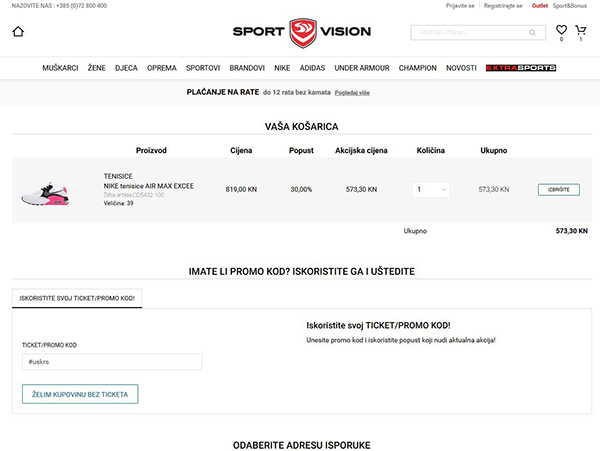Image resolution: width=600 pixels, height=451 pixels.
Task: Open the OPREMA menu
Action: click(x=162, y=68)
